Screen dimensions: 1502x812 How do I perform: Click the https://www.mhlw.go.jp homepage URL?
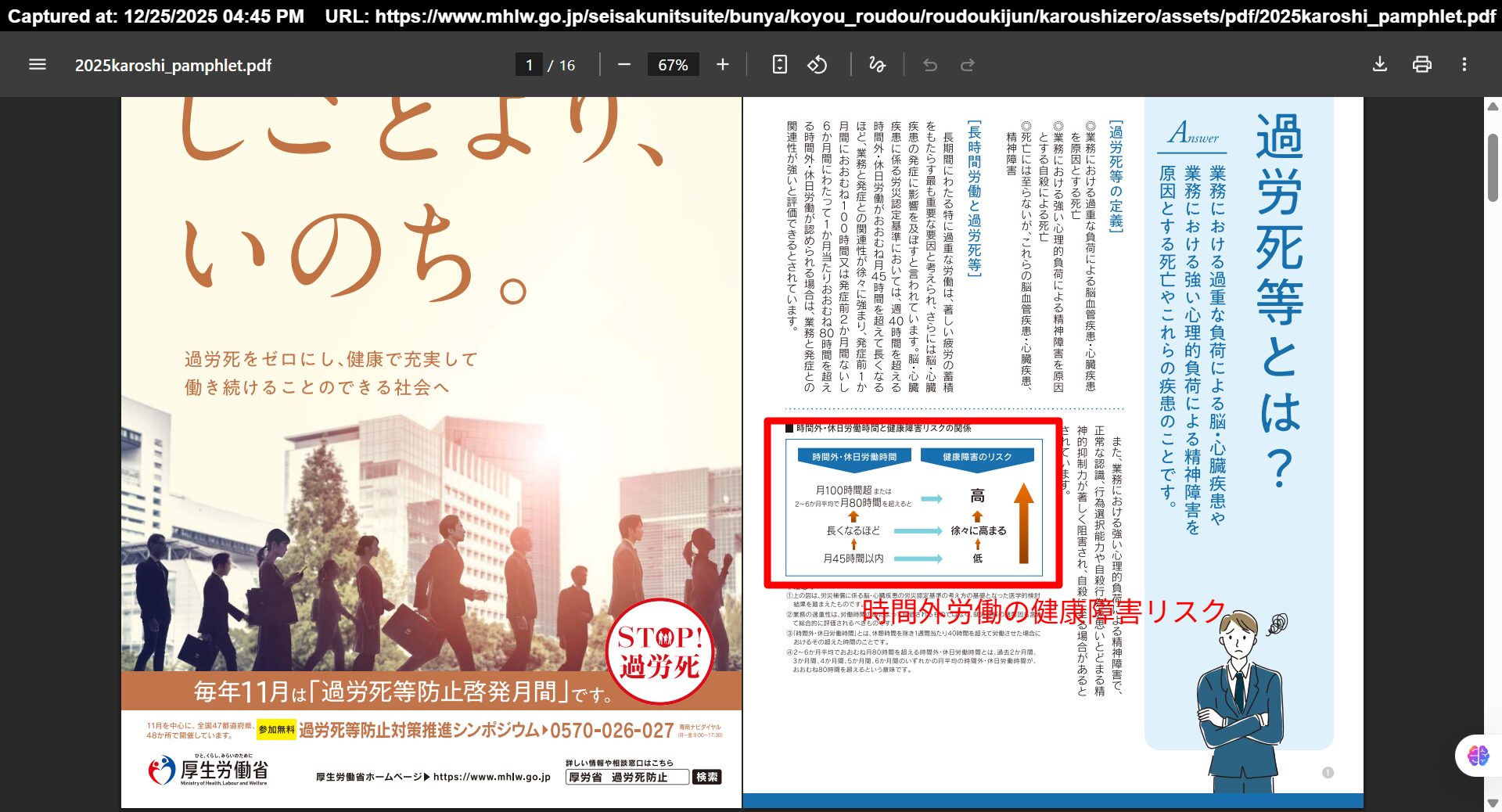pyautogui.click(x=492, y=777)
